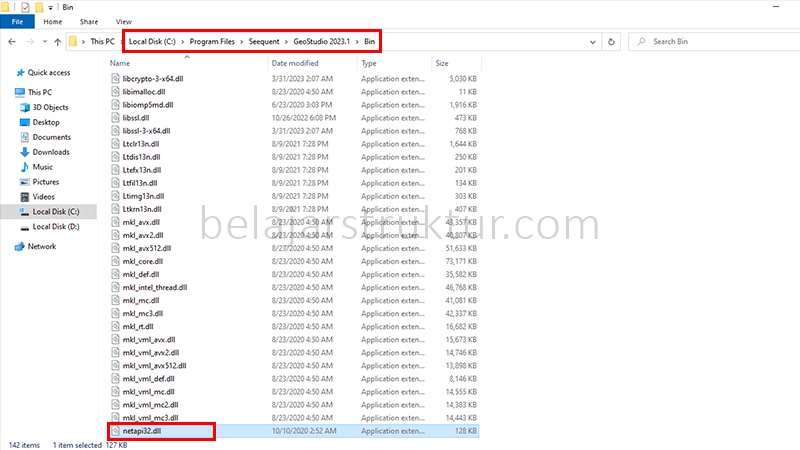The image size is (800, 450).
Task: Sort by Date modified column header
Action: click(295, 63)
